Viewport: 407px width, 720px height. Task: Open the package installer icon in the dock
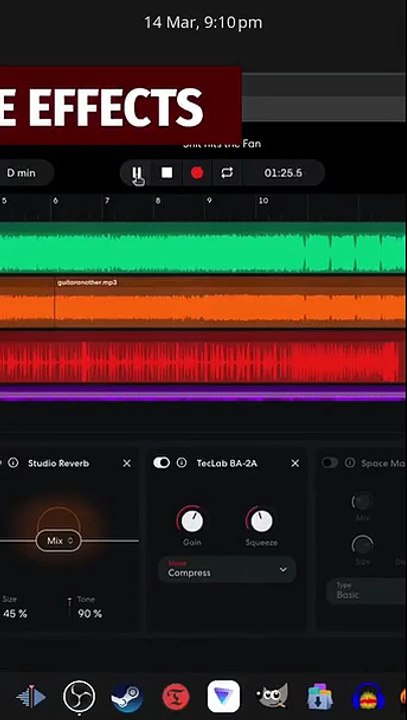tap(320, 697)
